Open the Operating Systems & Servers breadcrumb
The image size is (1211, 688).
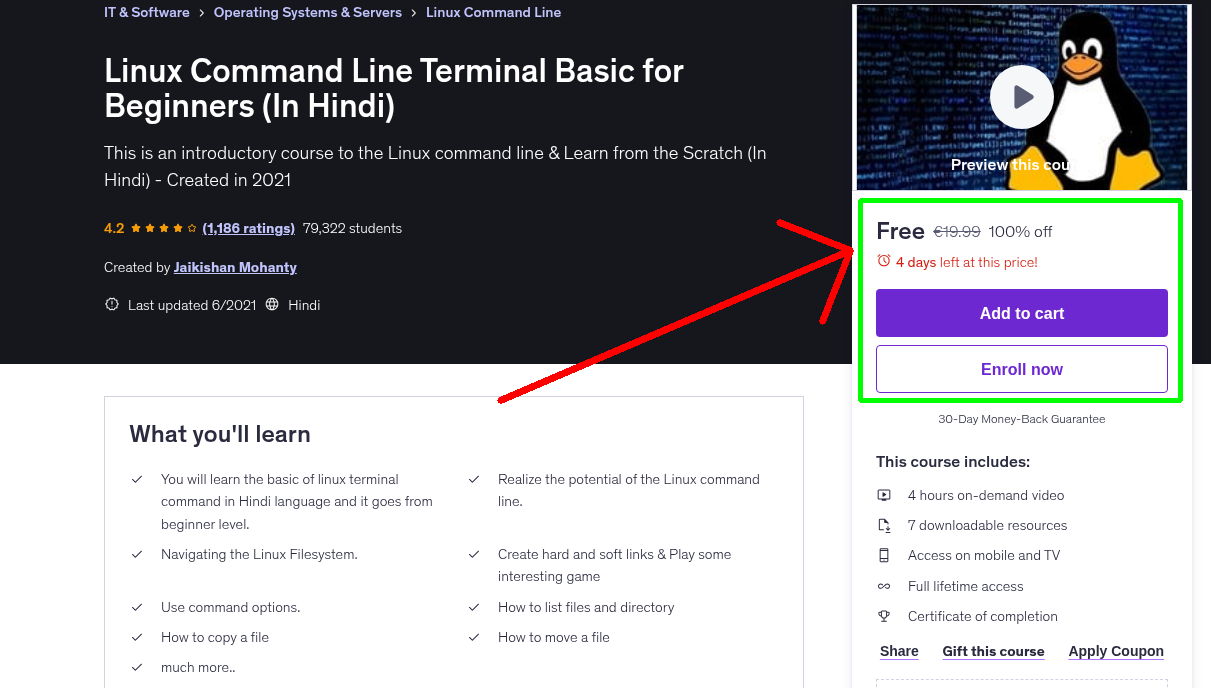[x=307, y=12]
